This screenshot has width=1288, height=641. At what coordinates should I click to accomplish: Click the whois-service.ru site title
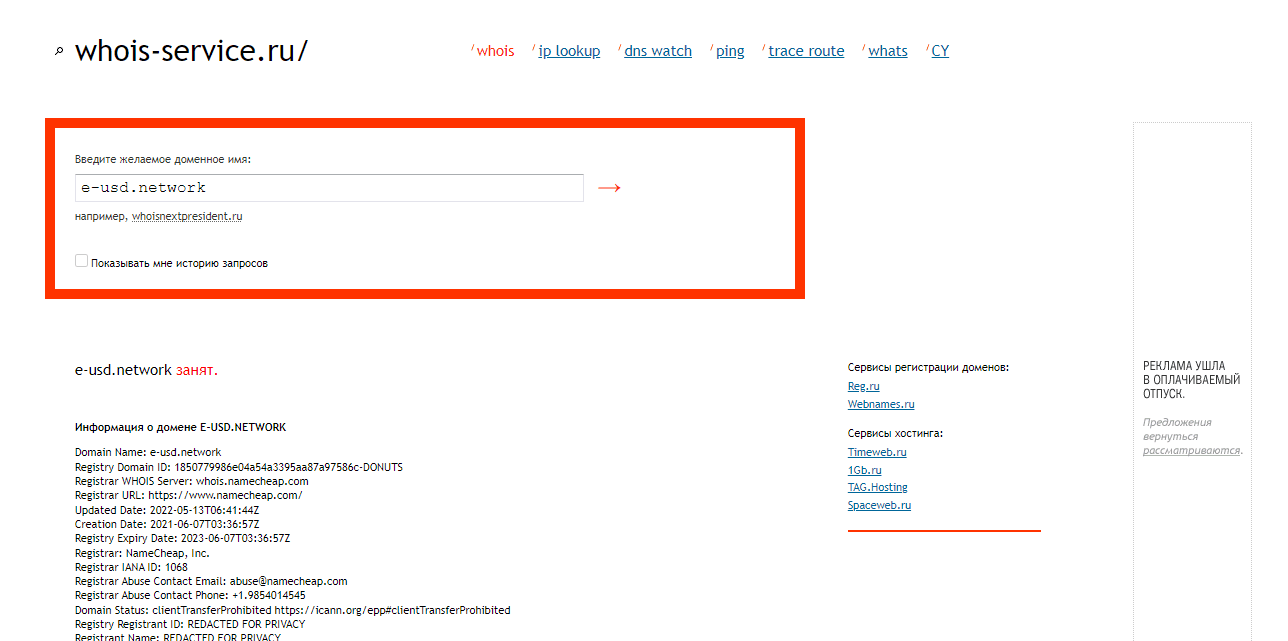(x=191, y=51)
